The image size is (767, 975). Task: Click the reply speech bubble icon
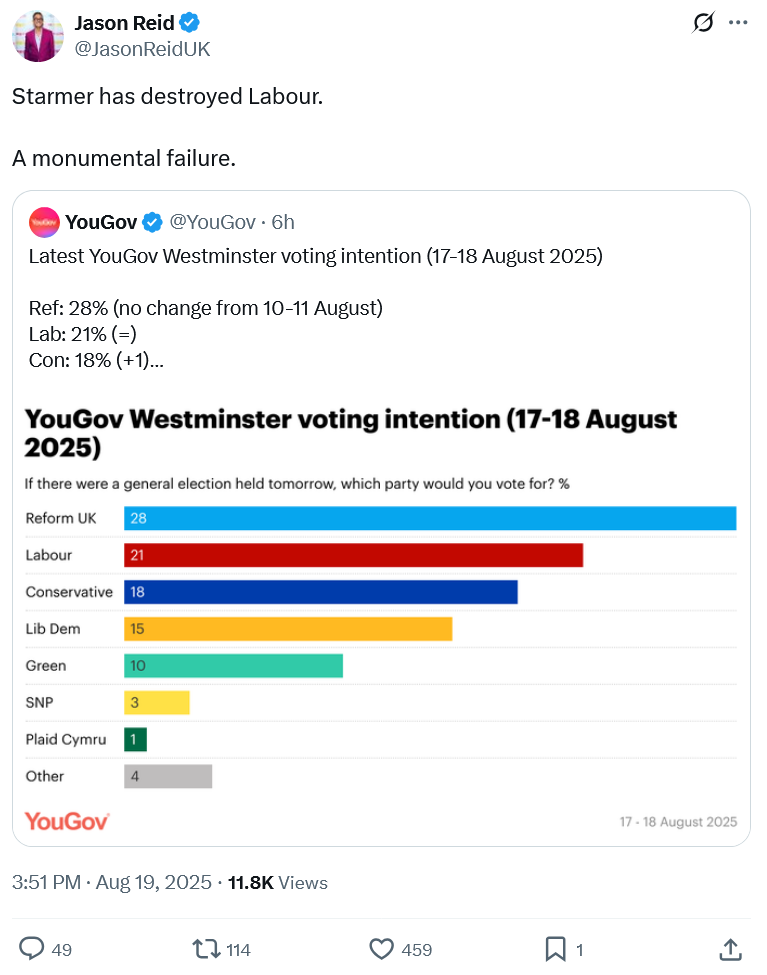(x=32, y=948)
